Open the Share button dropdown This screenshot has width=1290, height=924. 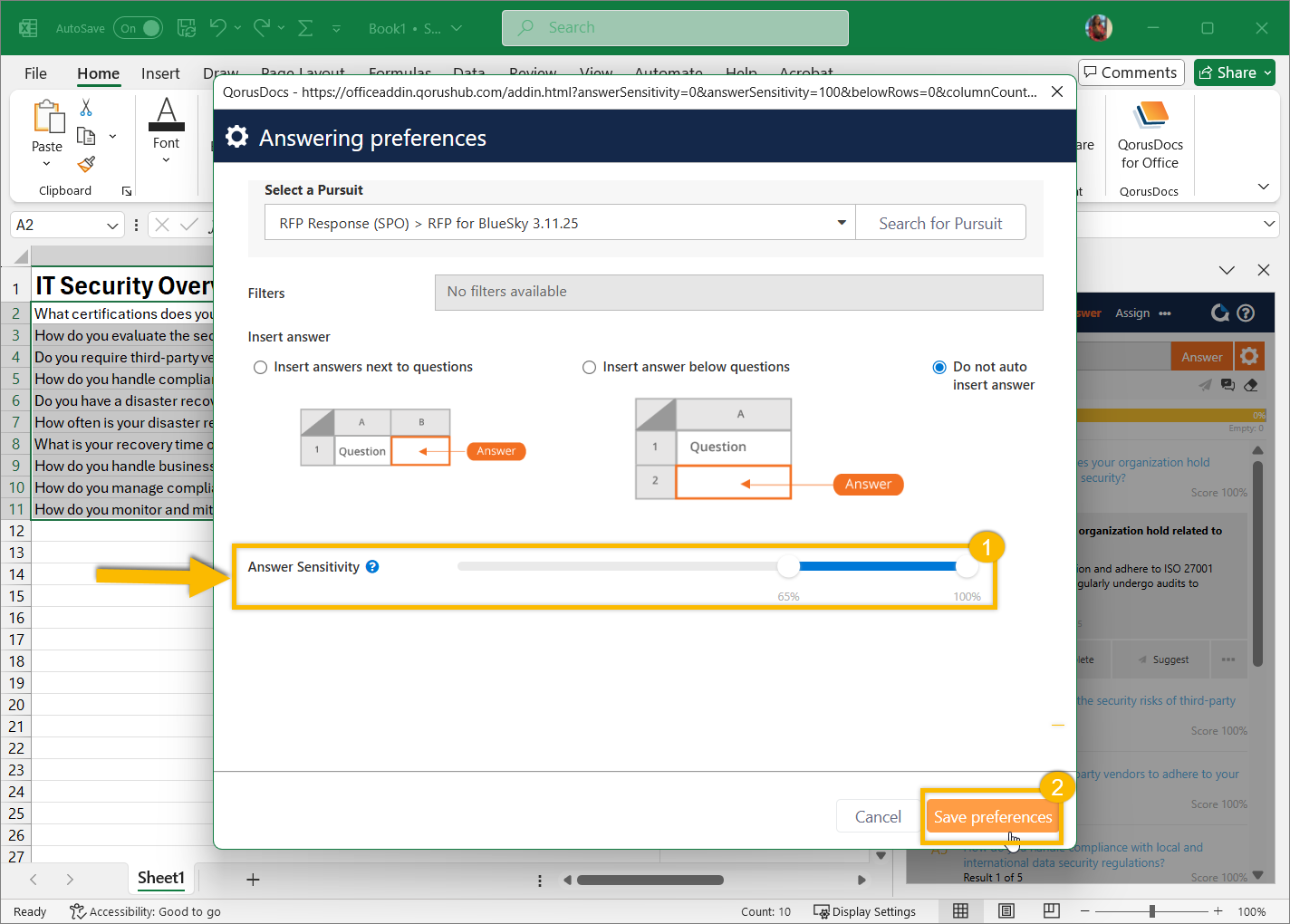coord(1268,72)
